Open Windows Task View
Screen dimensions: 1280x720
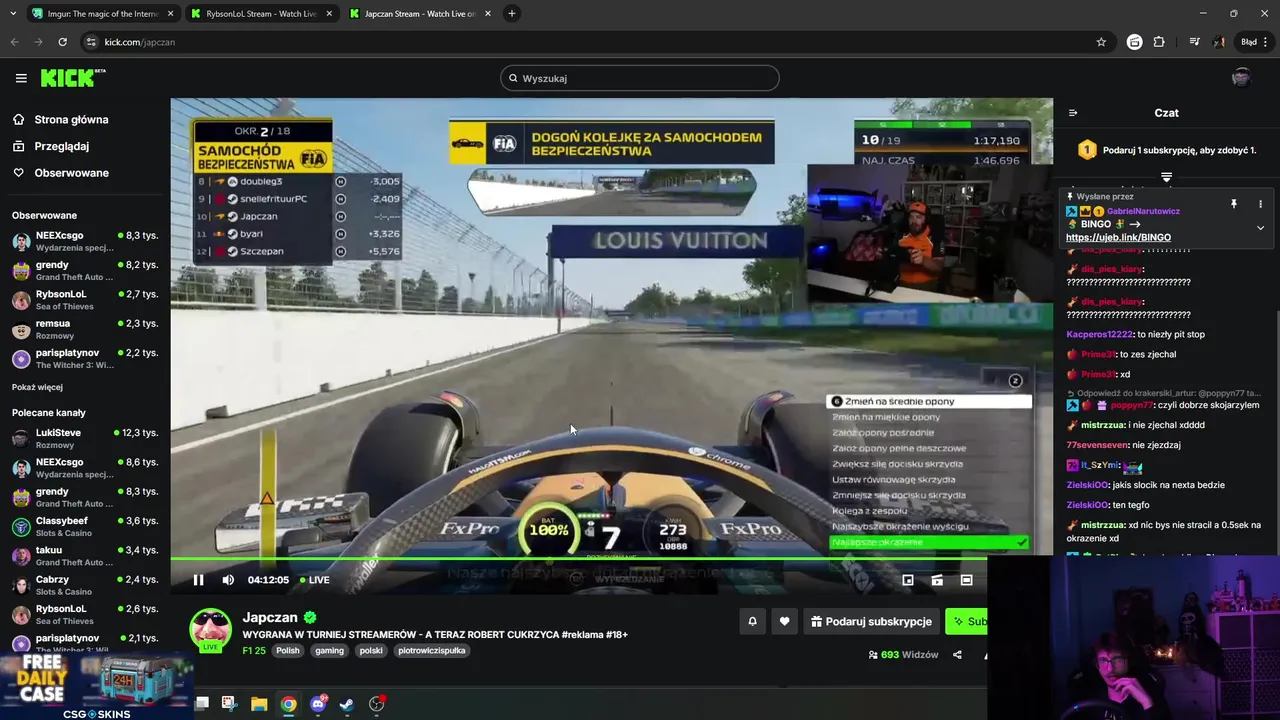point(201,704)
